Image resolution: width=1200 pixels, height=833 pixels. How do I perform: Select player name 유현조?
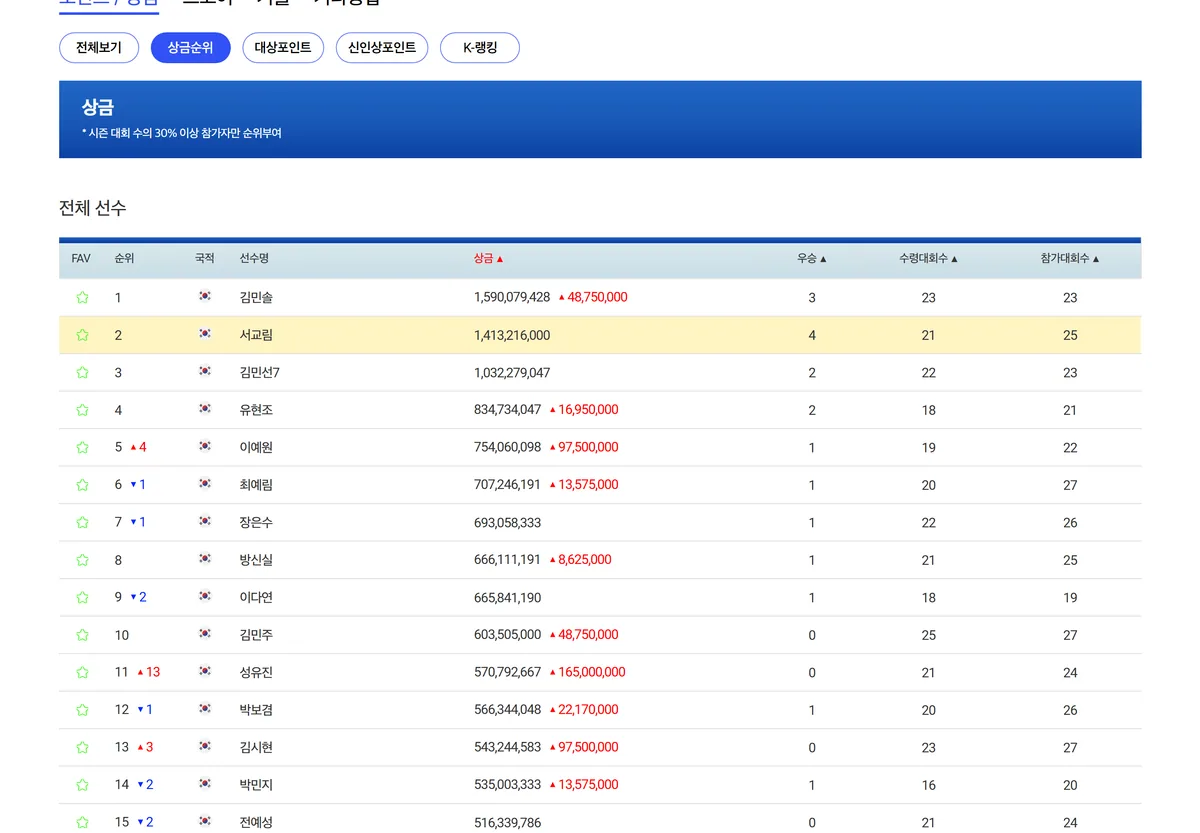pyautogui.click(x=256, y=410)
